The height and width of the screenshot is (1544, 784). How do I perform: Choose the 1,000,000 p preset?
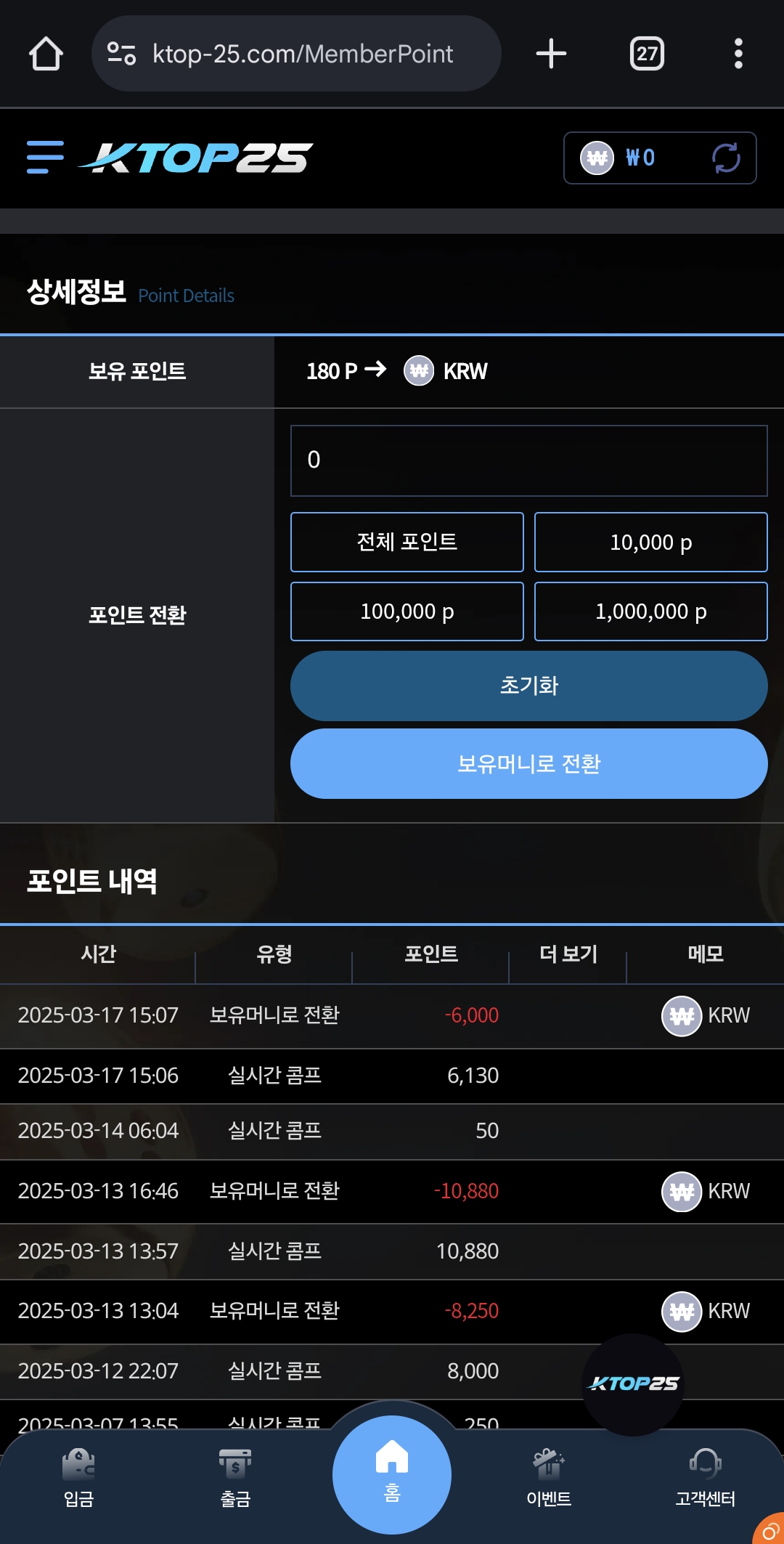pyautogui.click(x=650, y=611)
